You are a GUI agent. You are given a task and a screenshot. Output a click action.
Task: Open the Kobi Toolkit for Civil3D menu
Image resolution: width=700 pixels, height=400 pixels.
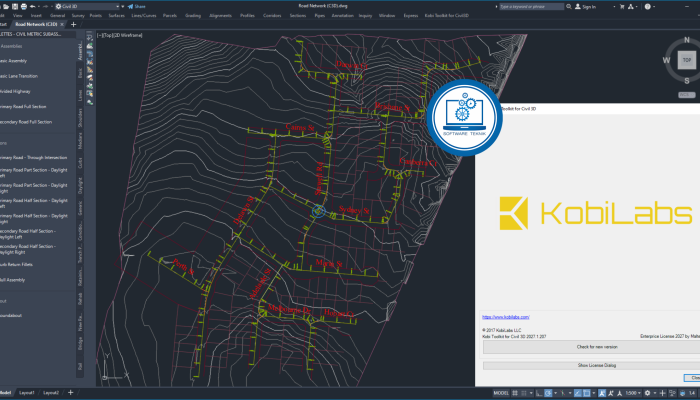point(446,16)
